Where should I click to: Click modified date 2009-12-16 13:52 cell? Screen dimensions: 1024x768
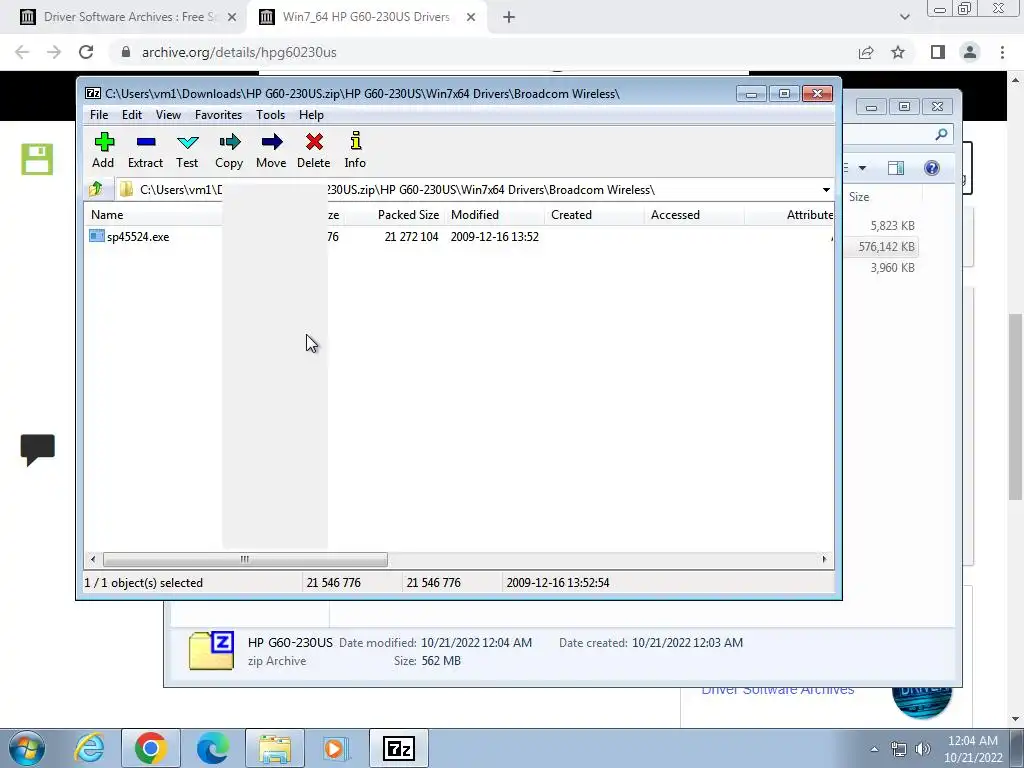click(x=494, y=237)
